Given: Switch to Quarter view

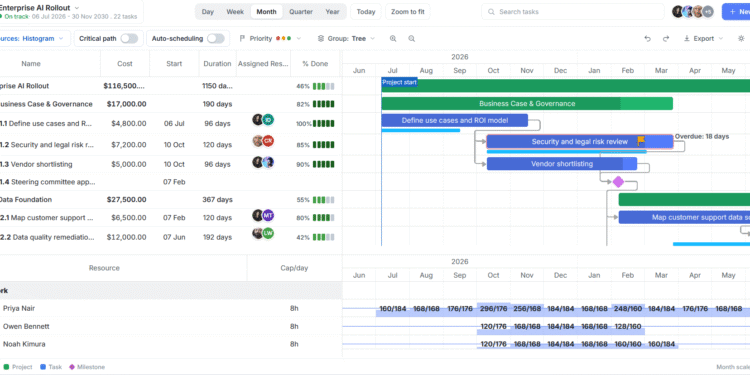Looking at the screenshot, I should [x=301, y=12].
